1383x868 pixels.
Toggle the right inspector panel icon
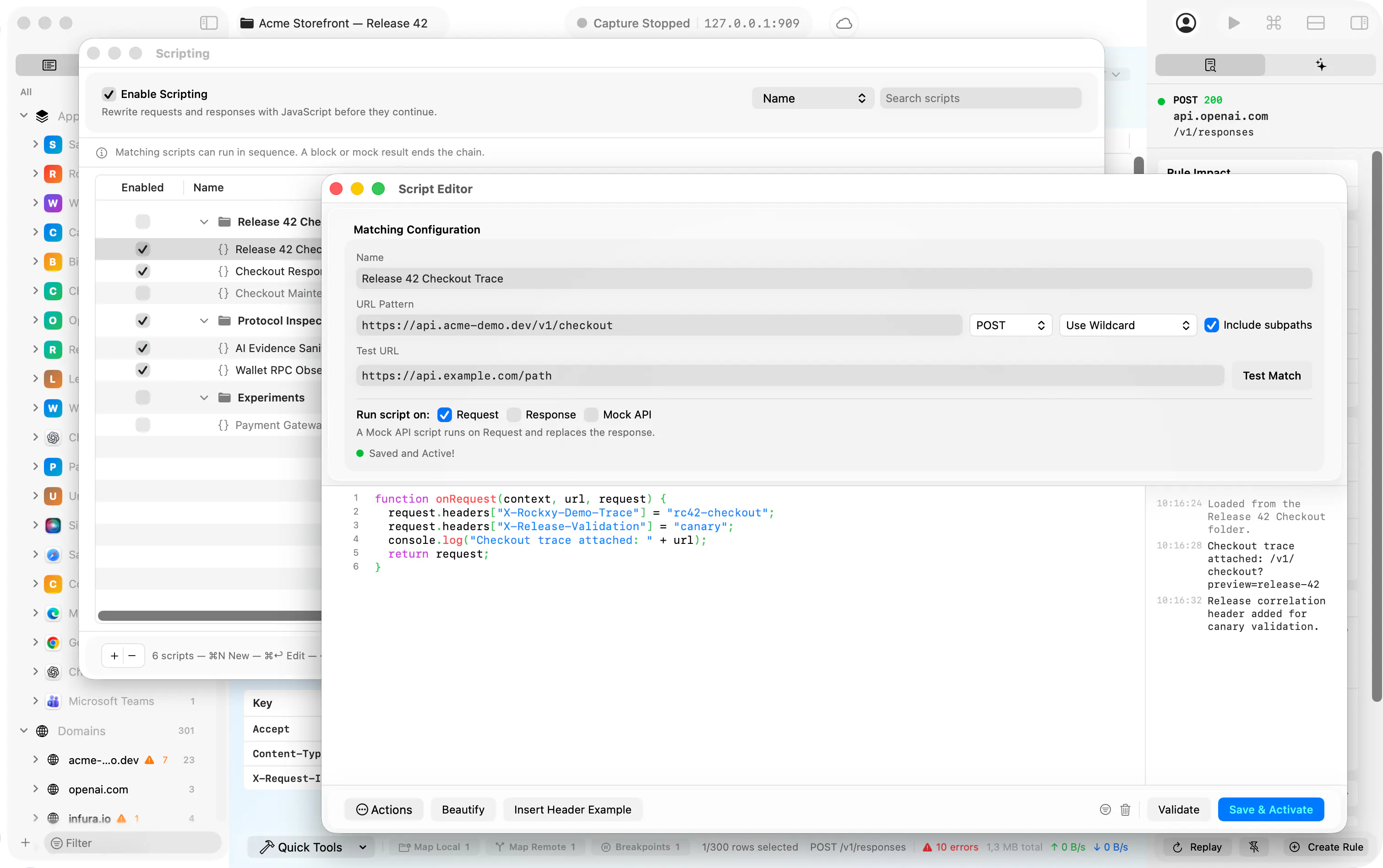1359,23
